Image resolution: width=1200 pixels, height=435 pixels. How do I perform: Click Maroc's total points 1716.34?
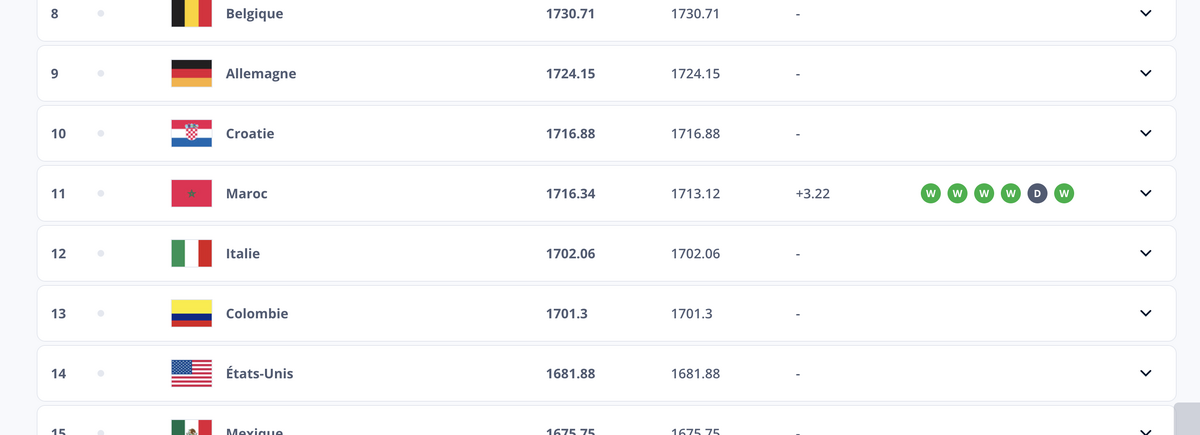(570, 193)
